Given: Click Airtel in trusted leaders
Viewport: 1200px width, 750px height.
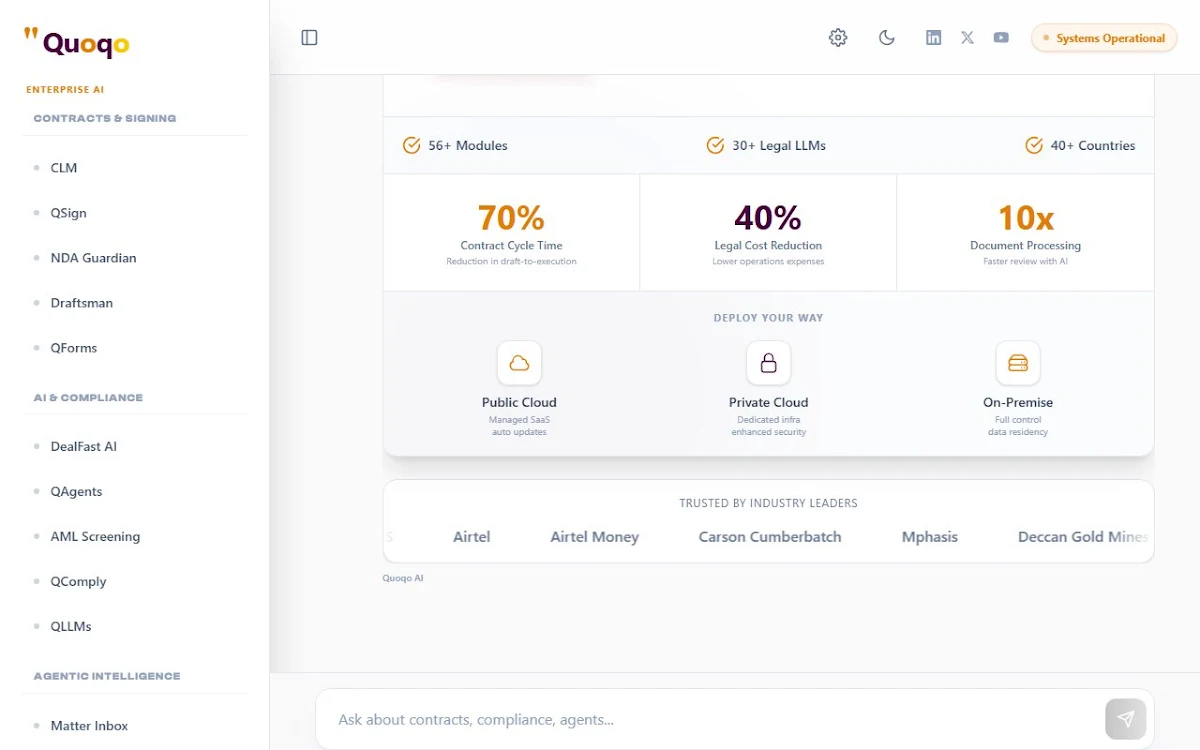Looking at the screenshot, I should (472, 537).
